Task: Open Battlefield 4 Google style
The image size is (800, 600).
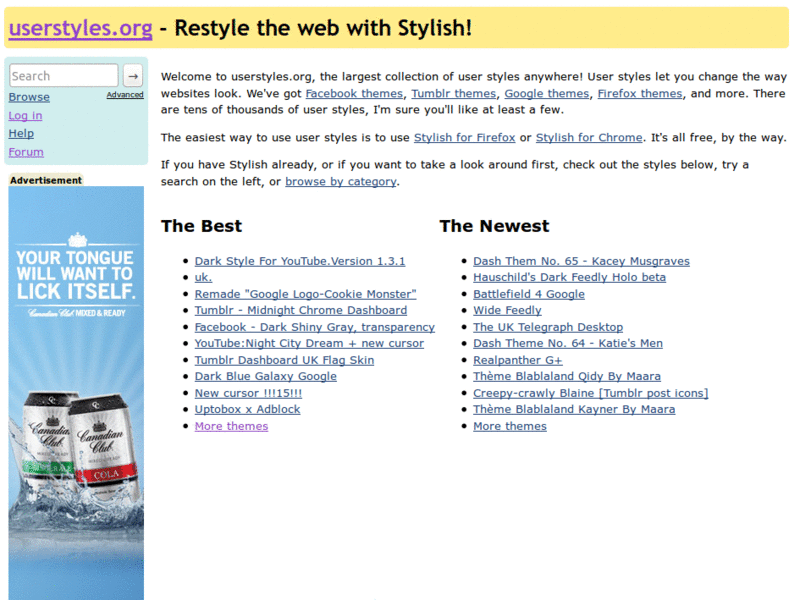Action: coord(529,294)
